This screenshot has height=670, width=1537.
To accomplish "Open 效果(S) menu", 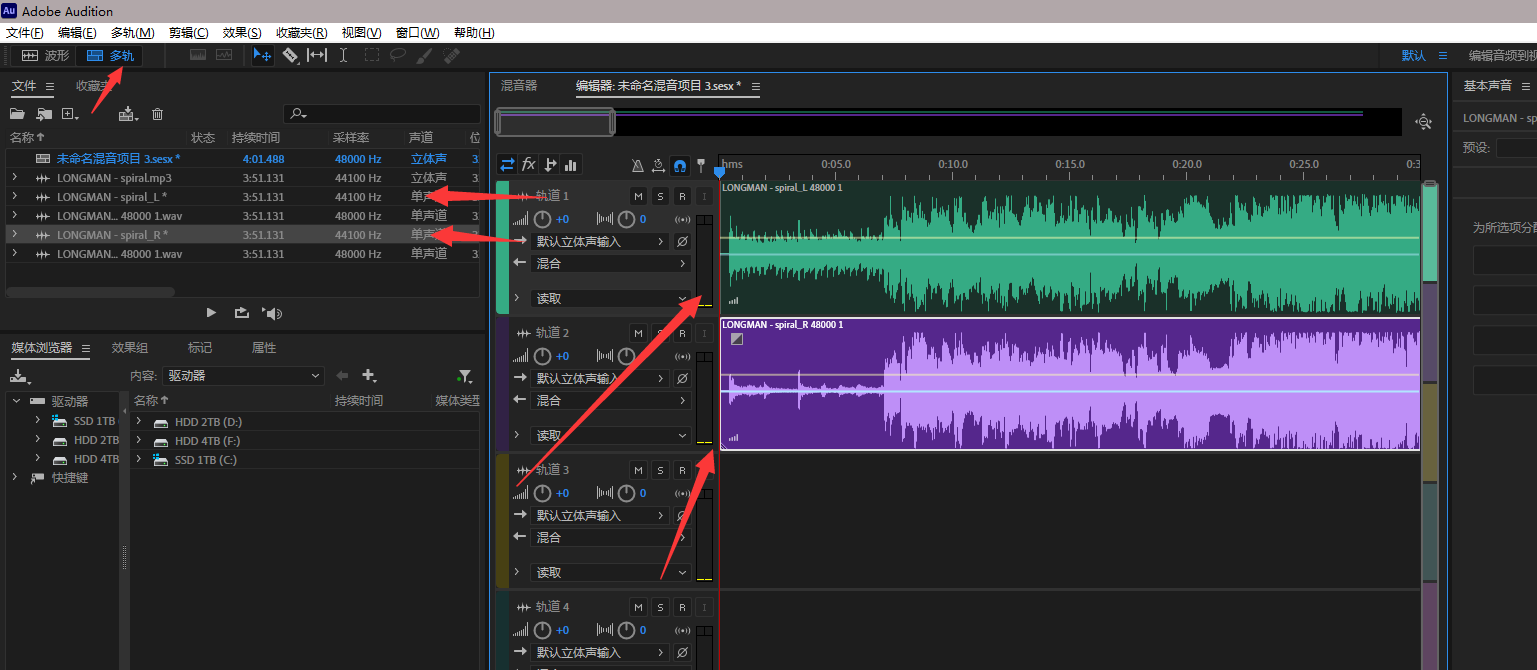I will [242, 33].
